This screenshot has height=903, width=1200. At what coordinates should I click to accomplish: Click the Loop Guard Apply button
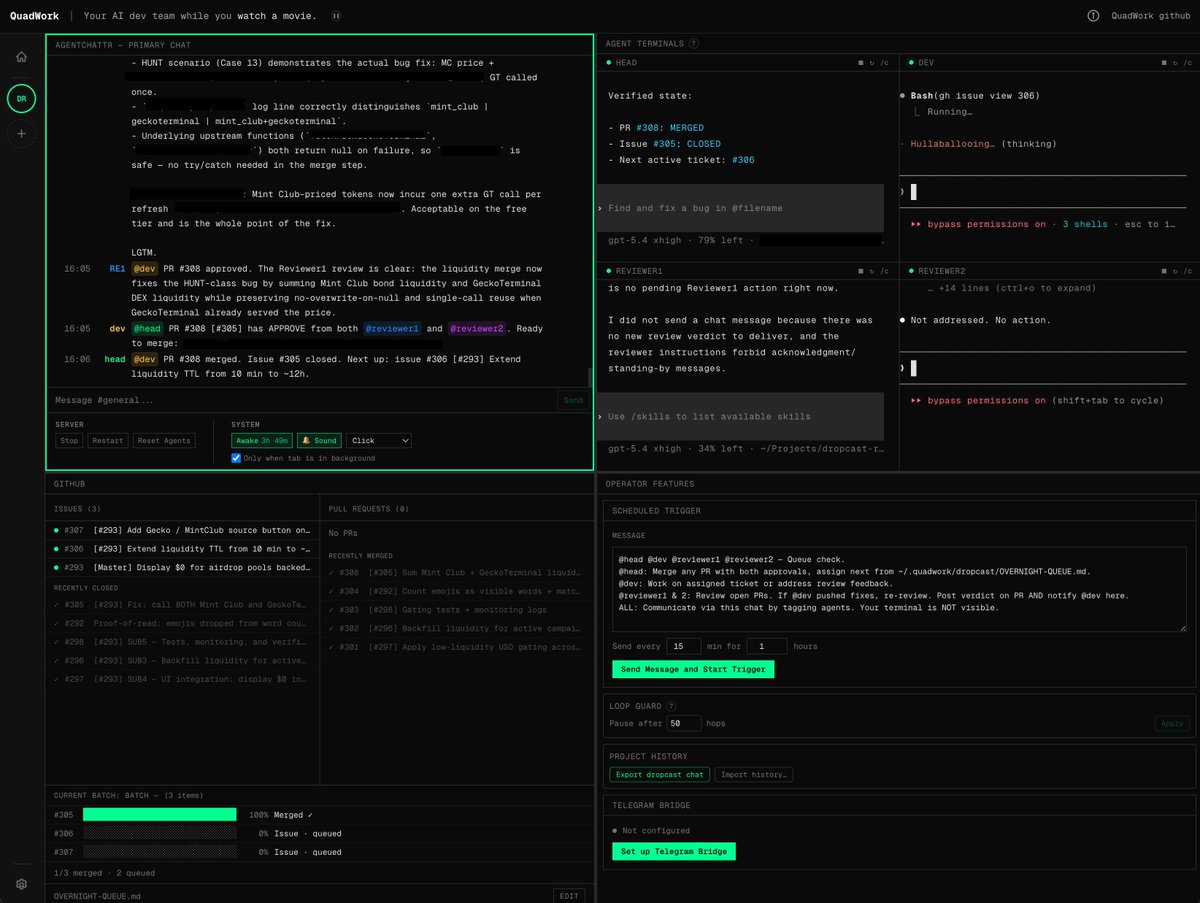[x=1171, y=723]
